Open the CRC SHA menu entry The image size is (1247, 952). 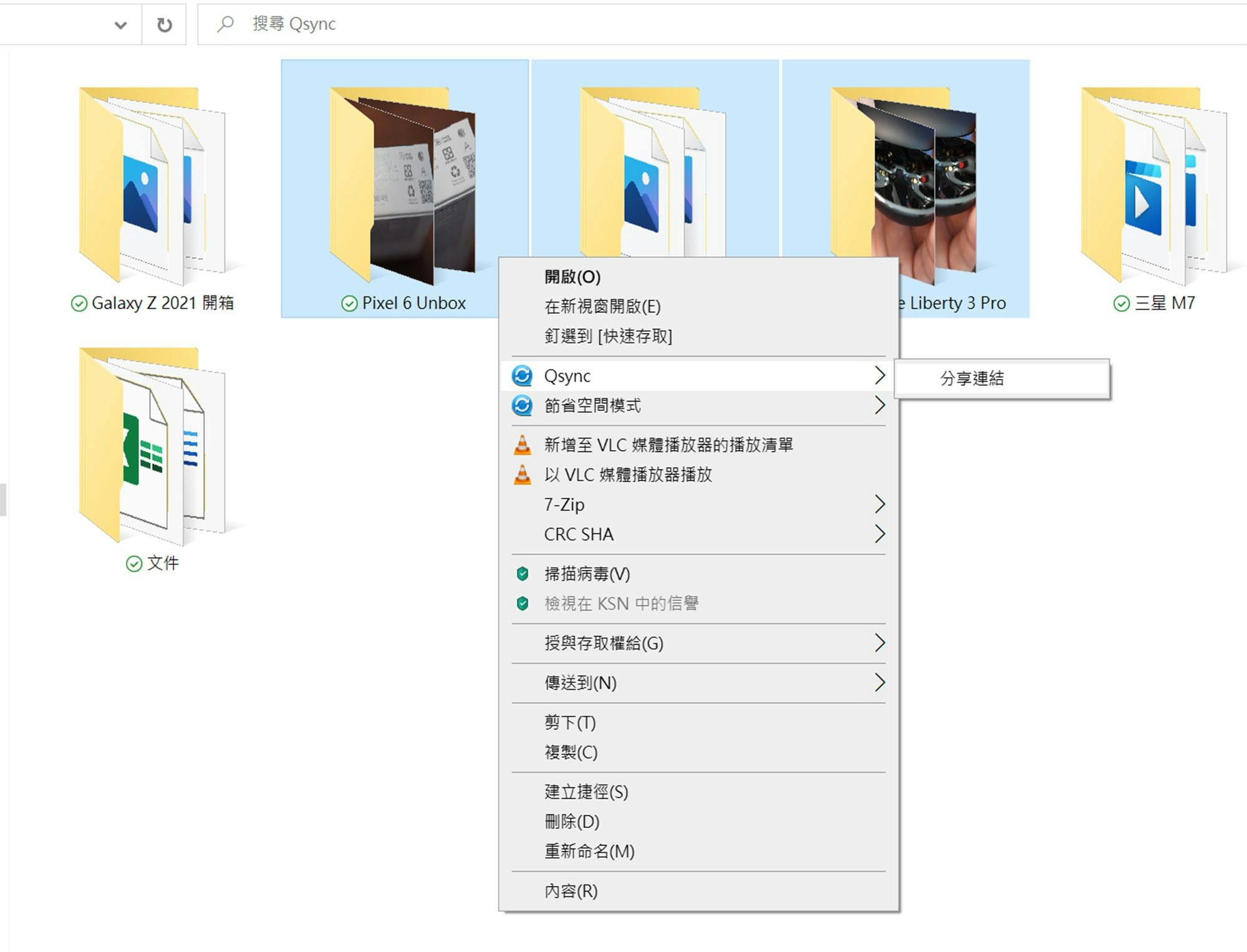click(698, 534)
